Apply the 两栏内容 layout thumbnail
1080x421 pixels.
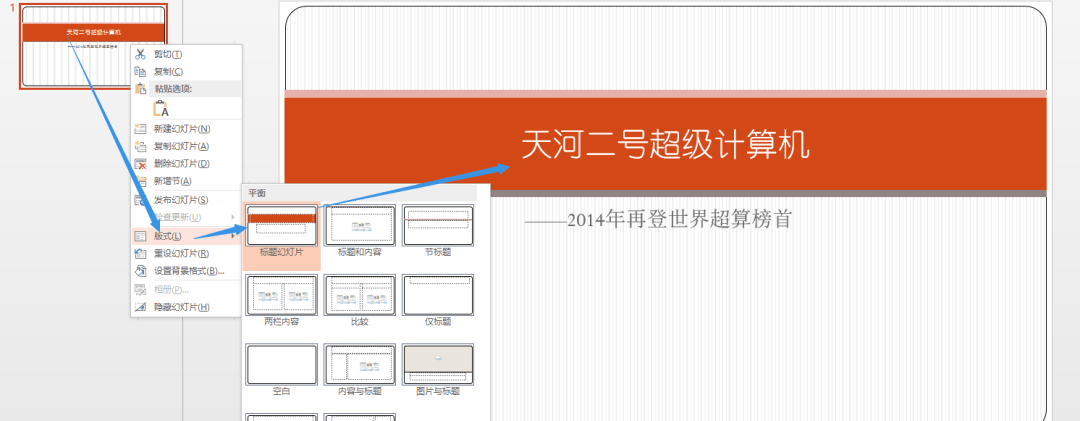coord(282,296)
